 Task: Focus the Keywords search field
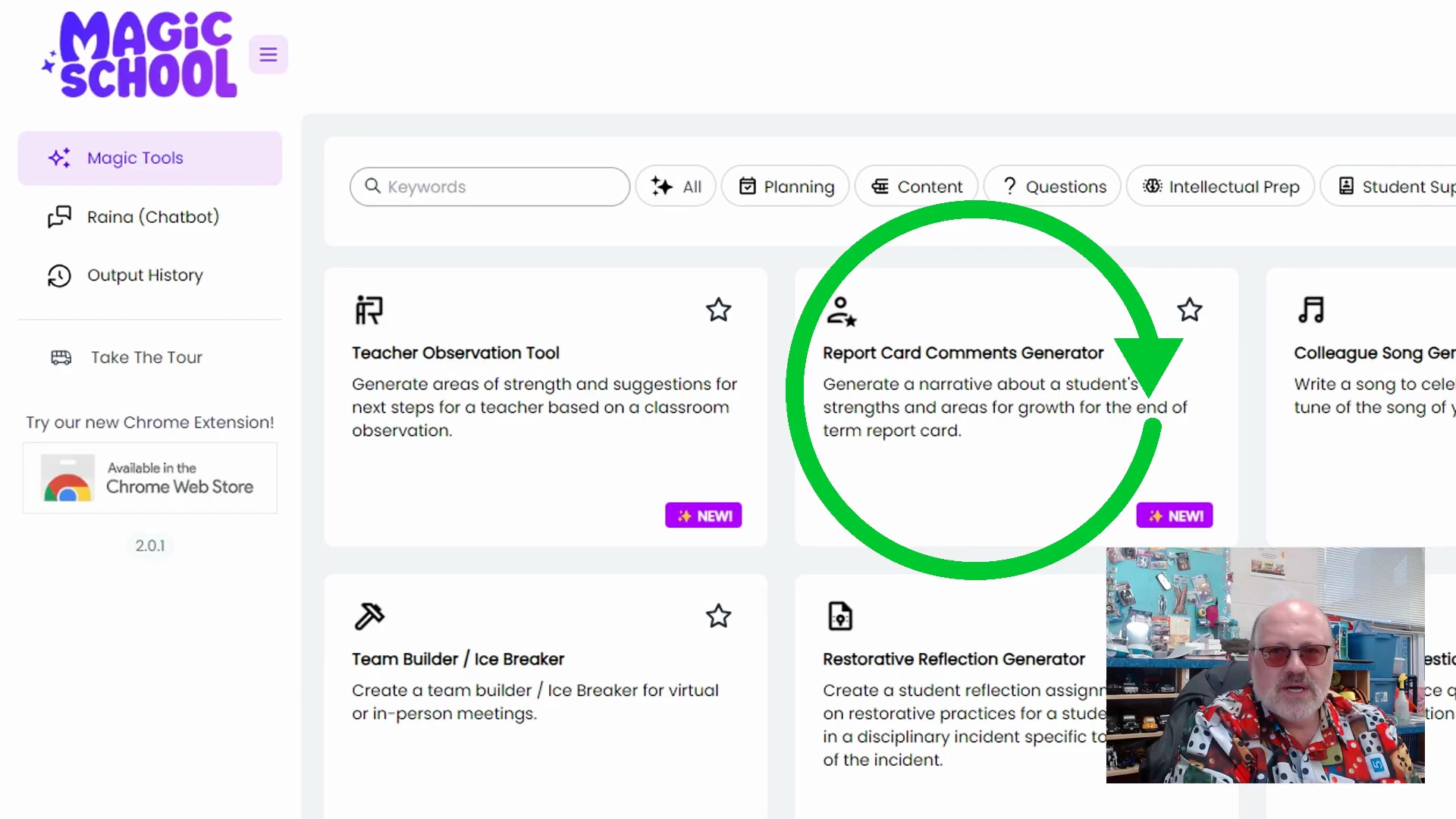[490, 187]
